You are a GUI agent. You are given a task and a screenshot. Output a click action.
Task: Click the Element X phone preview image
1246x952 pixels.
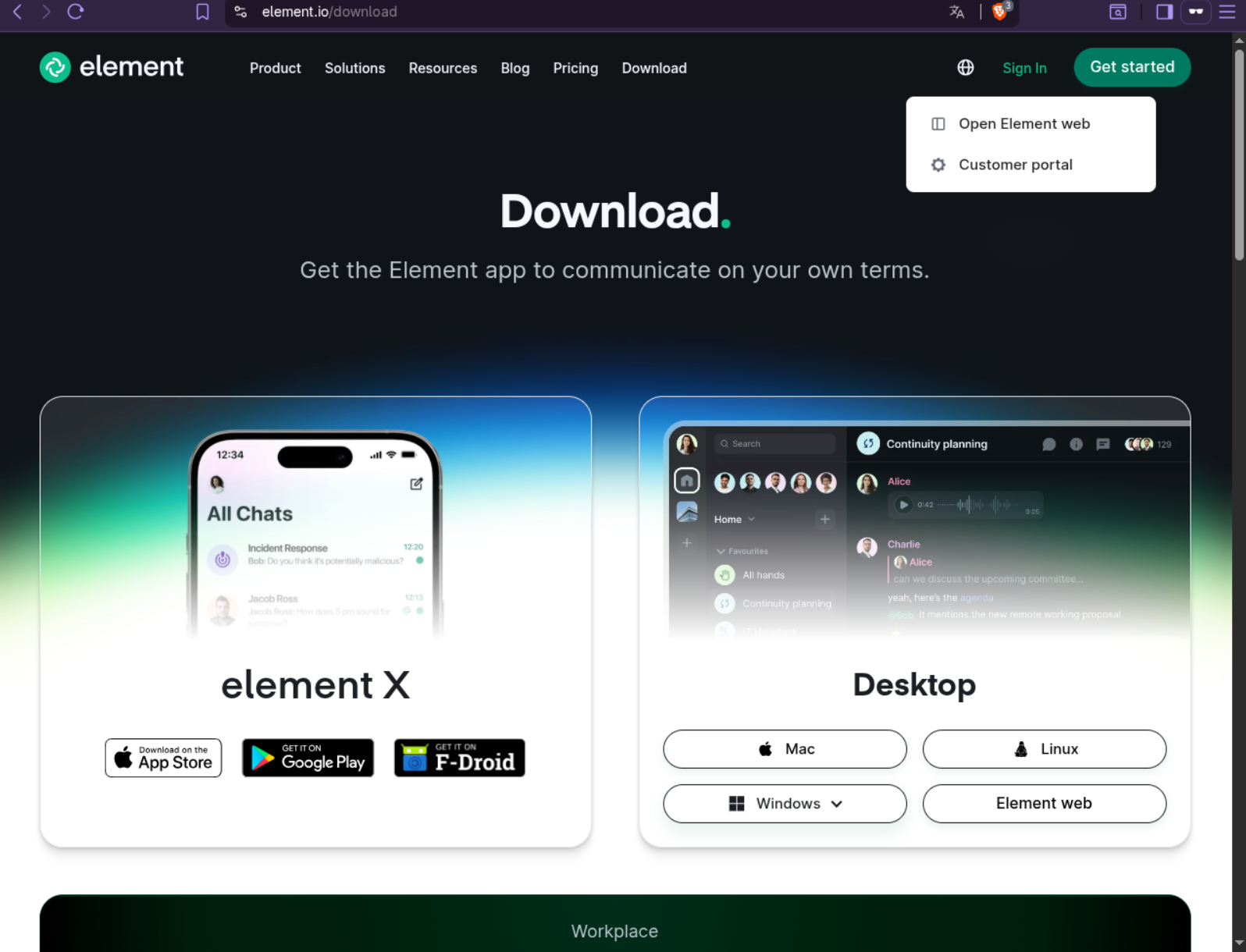point(315,535)
